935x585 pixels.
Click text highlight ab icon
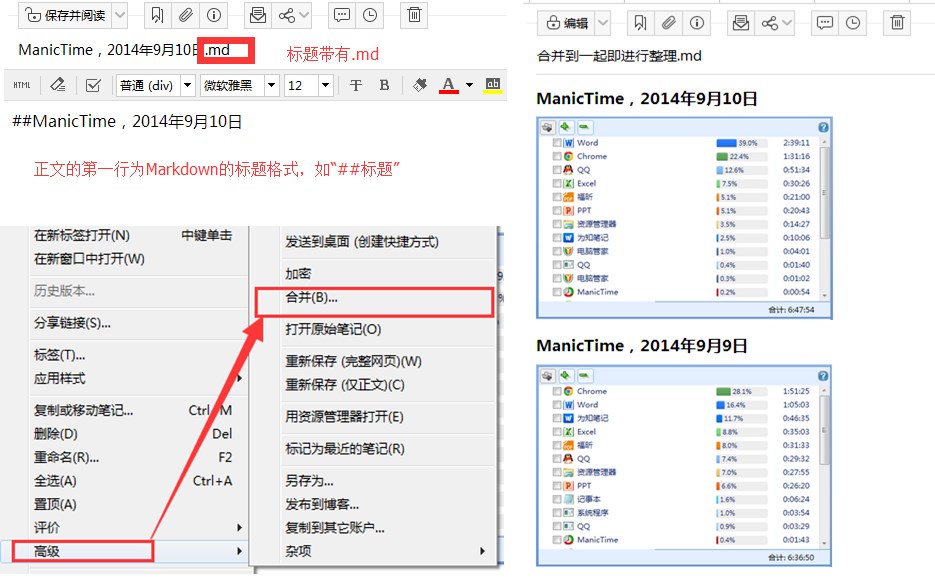[493, 85]
